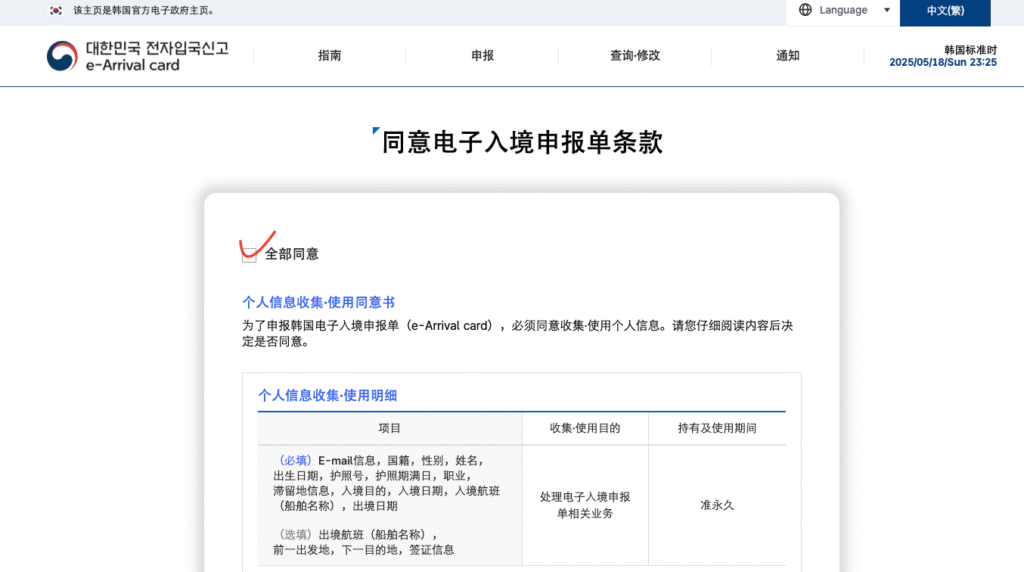Switch to 中文(繁) language button
Viewport: 1024px width, 572px height.
point(945,11)
